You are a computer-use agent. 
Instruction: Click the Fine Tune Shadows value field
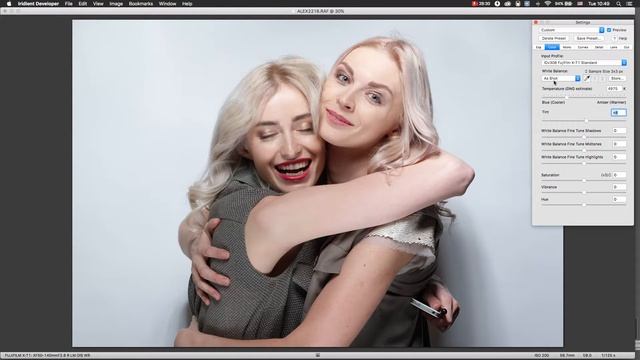coord(619,131)
